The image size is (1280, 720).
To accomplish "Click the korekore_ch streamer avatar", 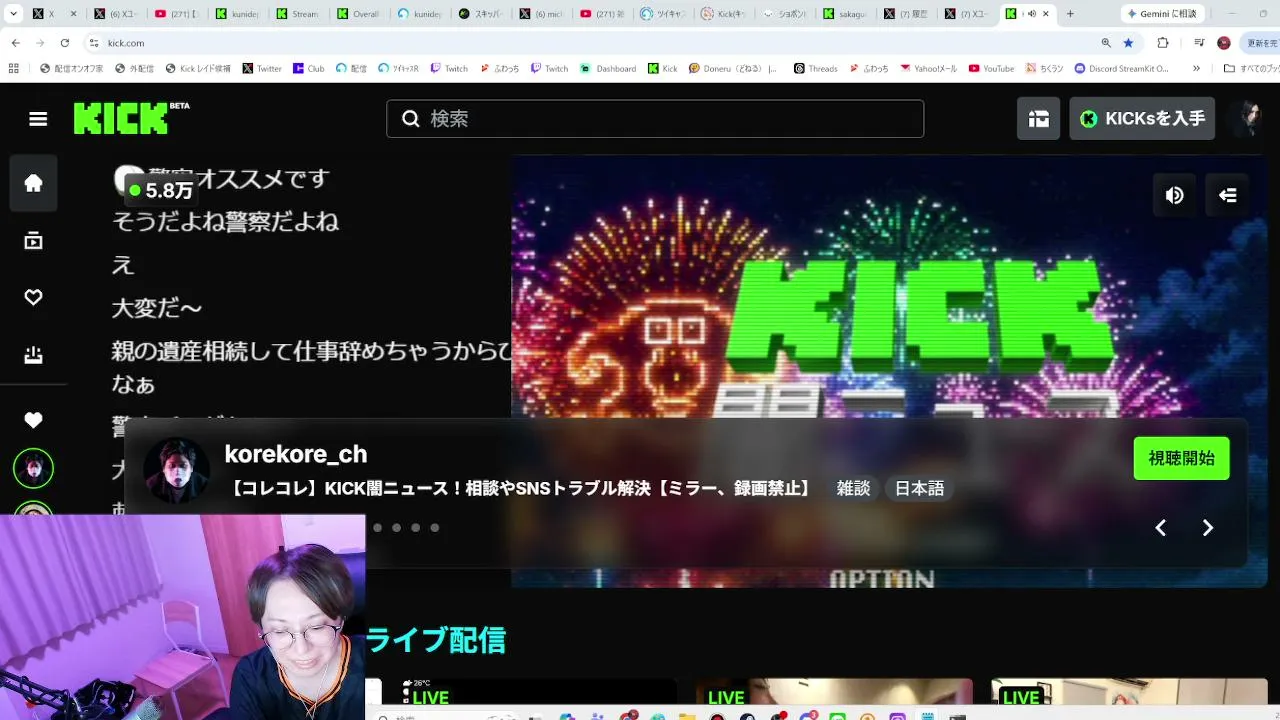I will click(176, 470).
